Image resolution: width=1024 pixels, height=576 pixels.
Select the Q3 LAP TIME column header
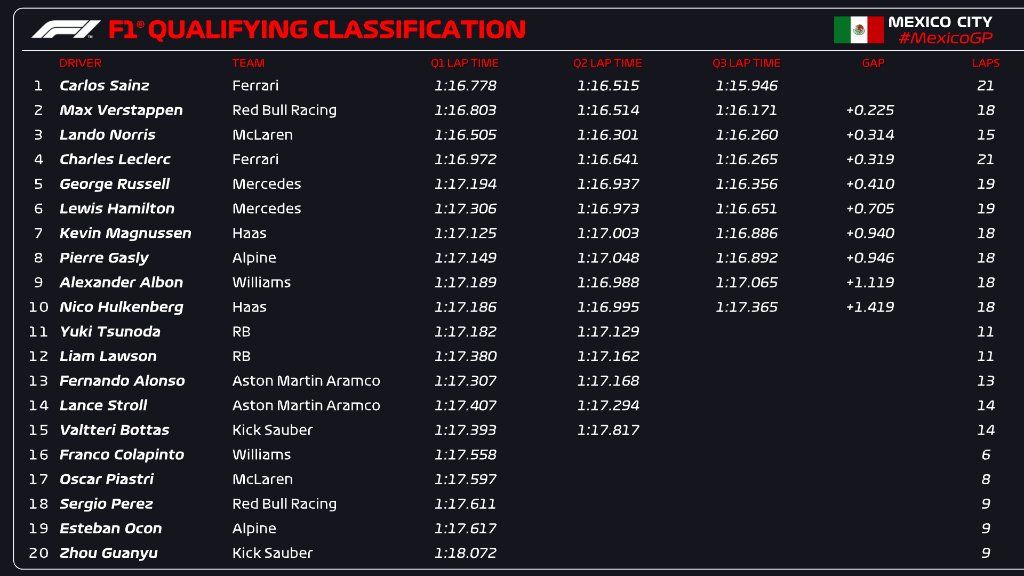746,63
